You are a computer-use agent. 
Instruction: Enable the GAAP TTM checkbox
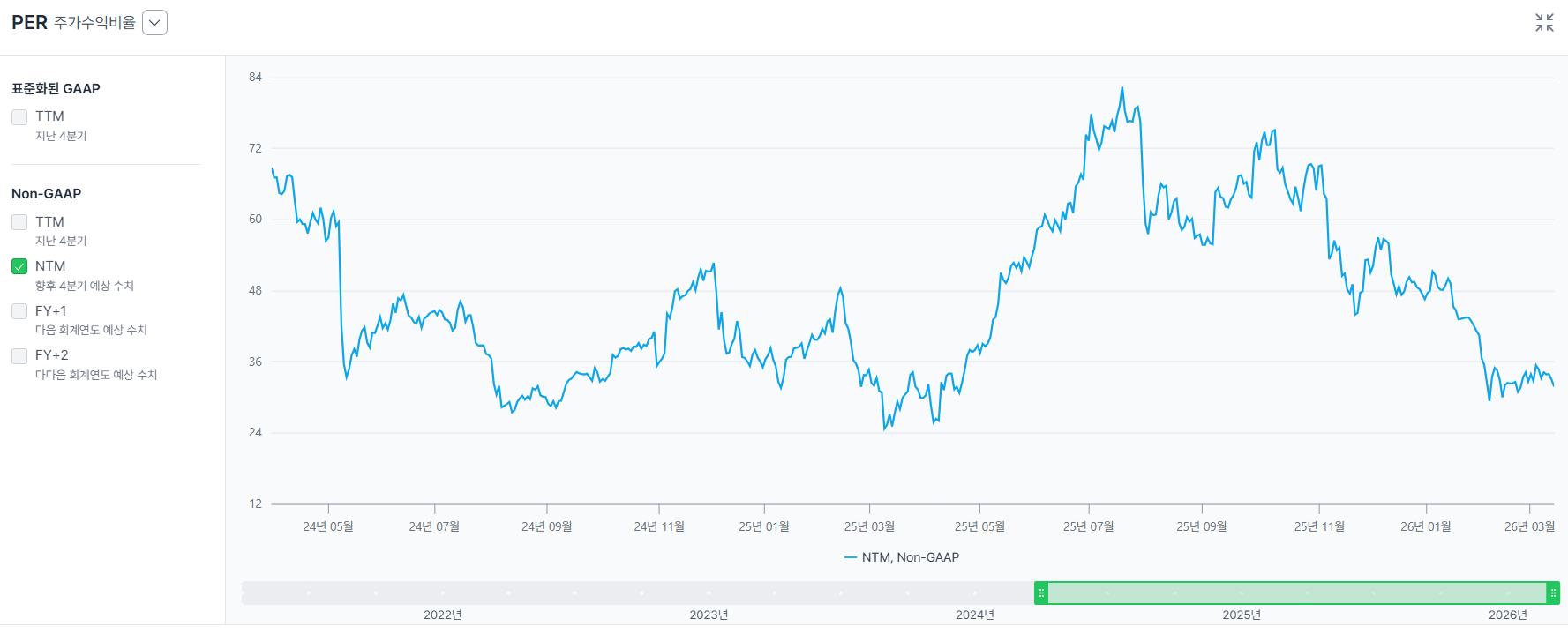(x=19, y=117)
